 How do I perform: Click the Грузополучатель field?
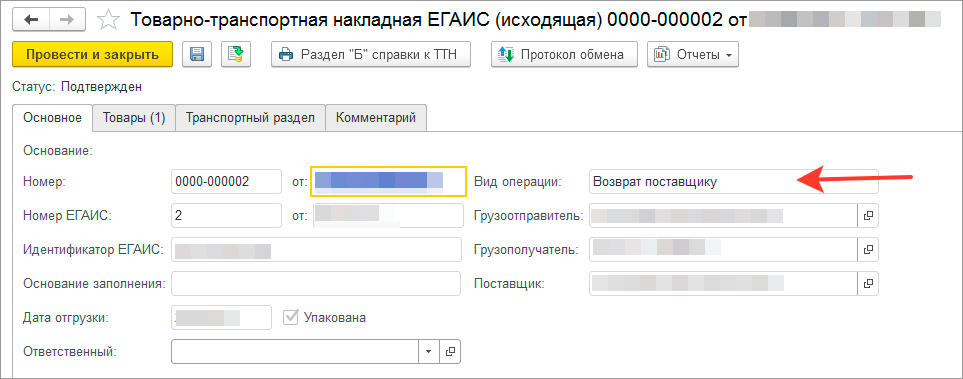coord(723,249)
